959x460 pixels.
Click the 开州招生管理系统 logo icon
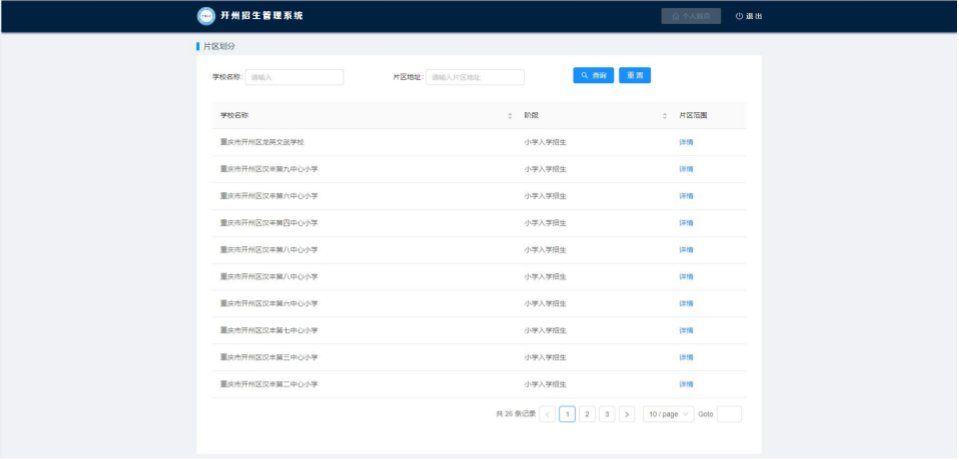point(206,16)
